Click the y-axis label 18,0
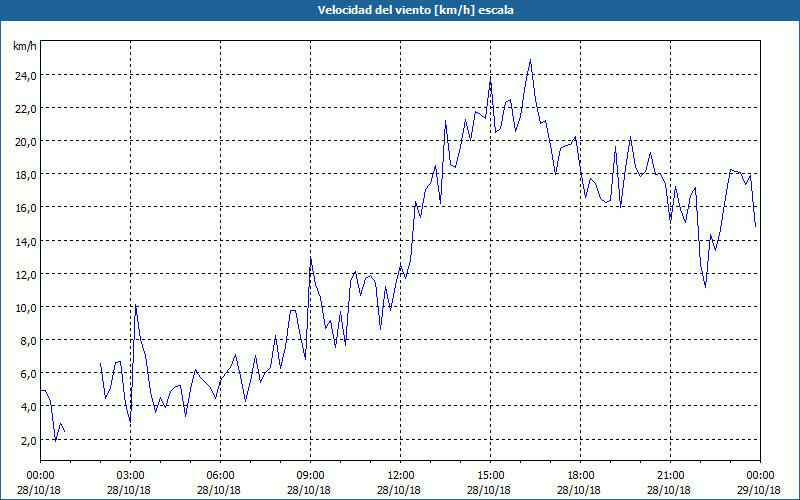This screenshot has height=500, width=800. click(x=26, y=175)
